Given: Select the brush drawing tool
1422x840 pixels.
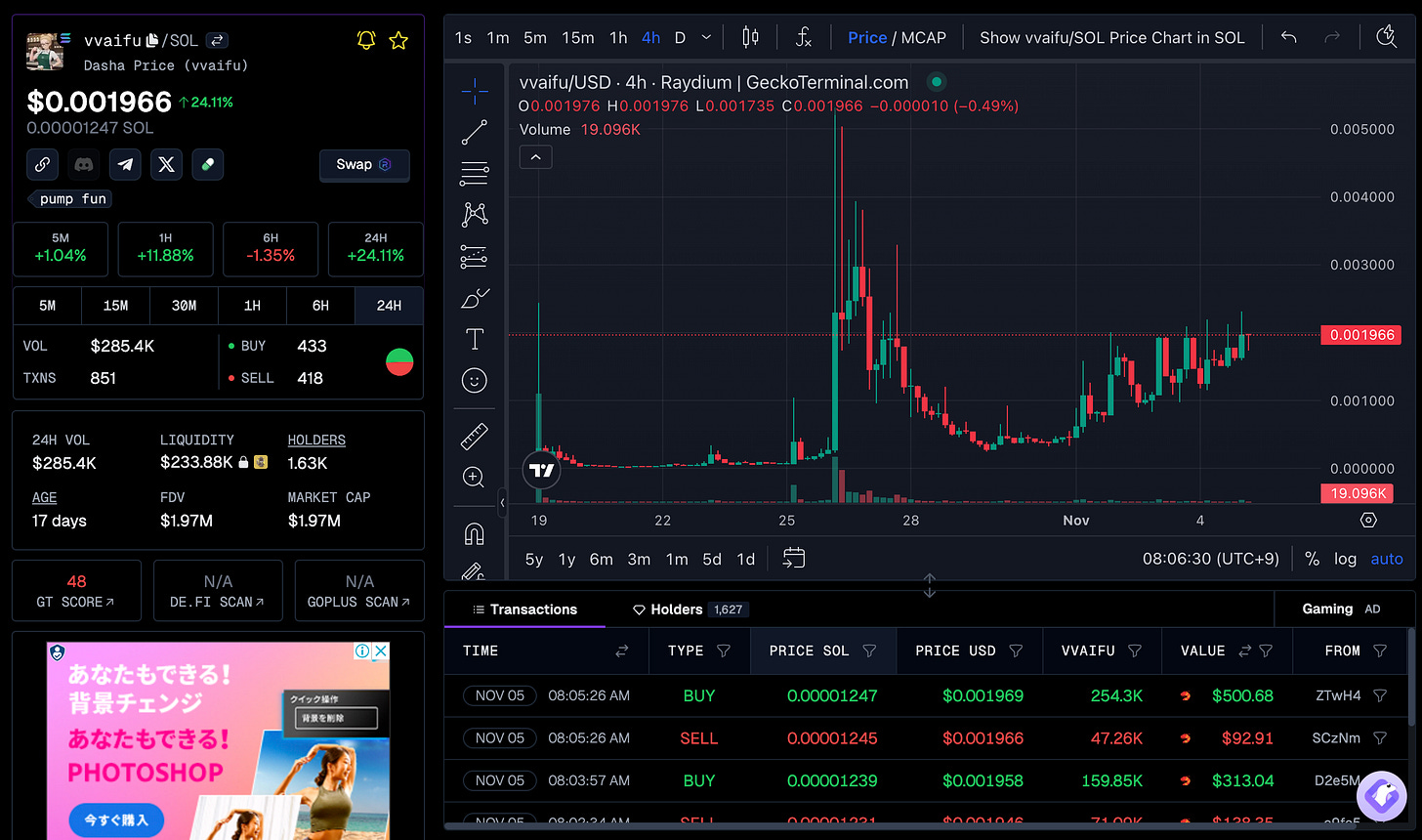Looking at the screenshot, I should click(475, 298).
